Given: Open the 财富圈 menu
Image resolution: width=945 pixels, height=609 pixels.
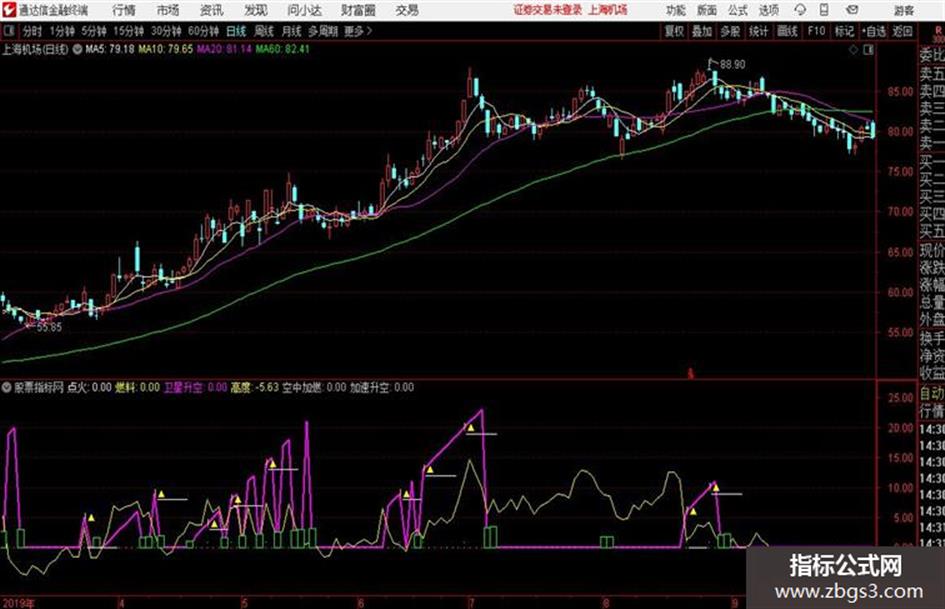Looking at the screenshot, I should (358, 10).
